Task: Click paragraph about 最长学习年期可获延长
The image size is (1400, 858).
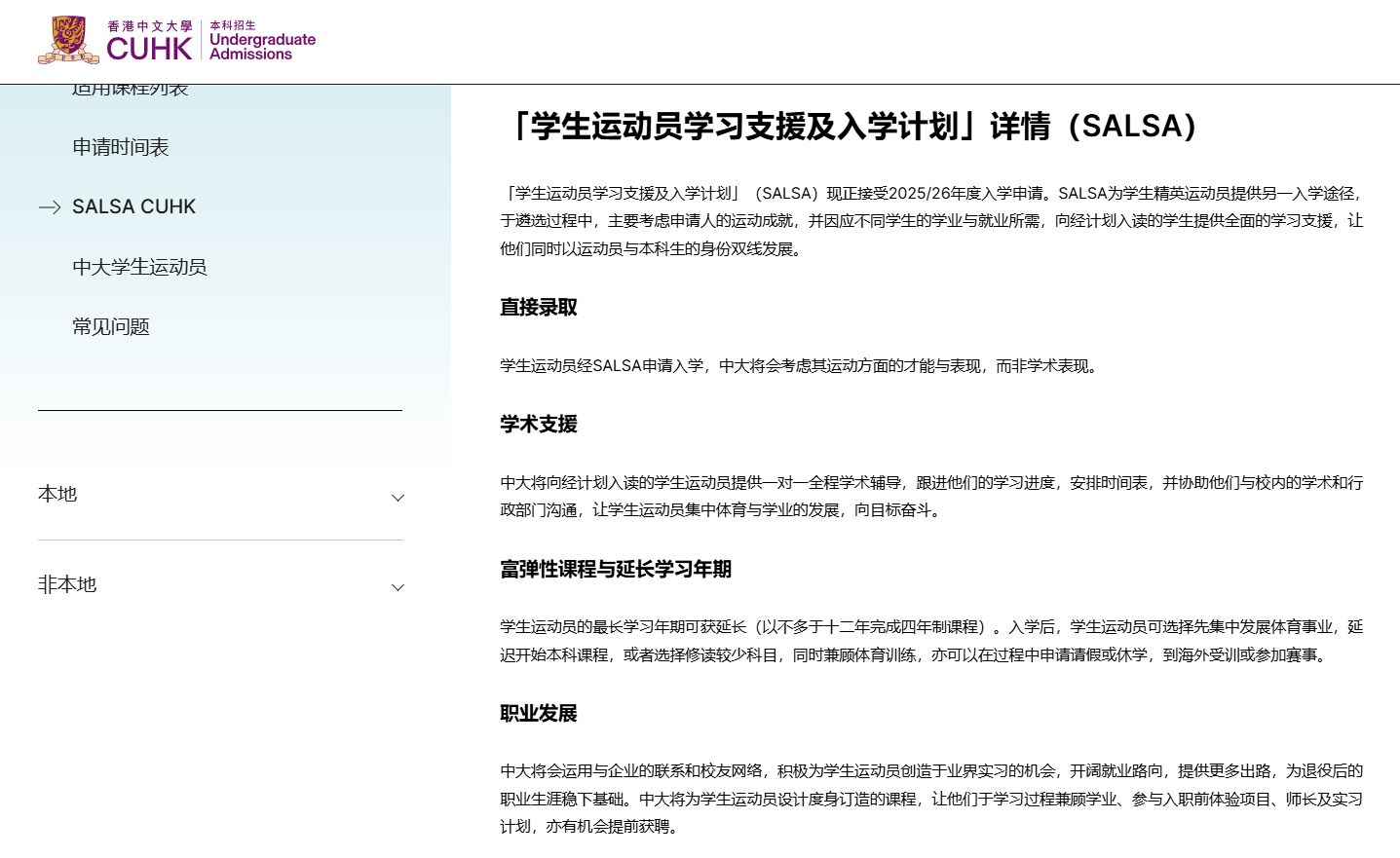Action: (x=931, y=641)
